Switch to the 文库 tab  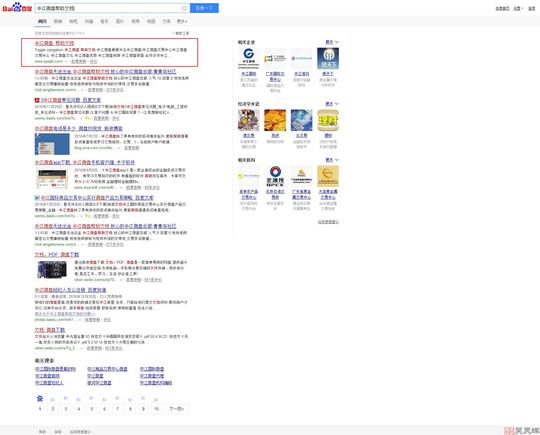pyautogui.click(x=166, y=21)
